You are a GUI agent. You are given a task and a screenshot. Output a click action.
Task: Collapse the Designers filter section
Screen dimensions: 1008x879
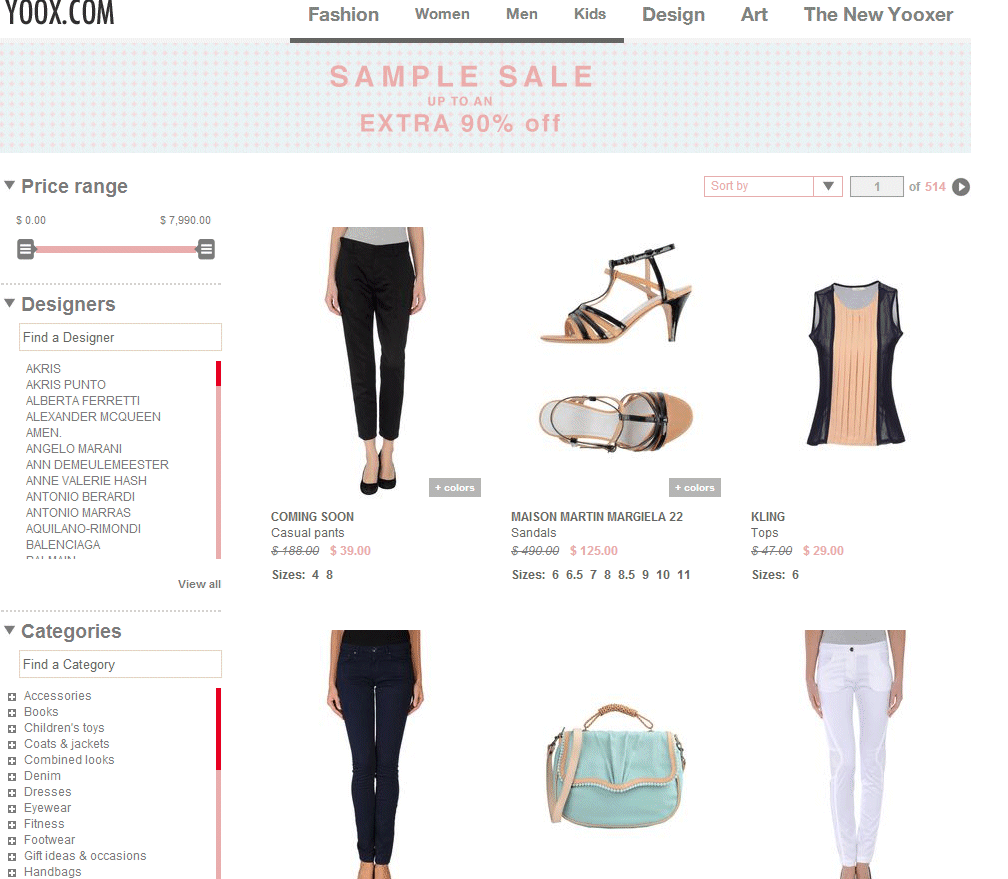(x=10, y=303)
